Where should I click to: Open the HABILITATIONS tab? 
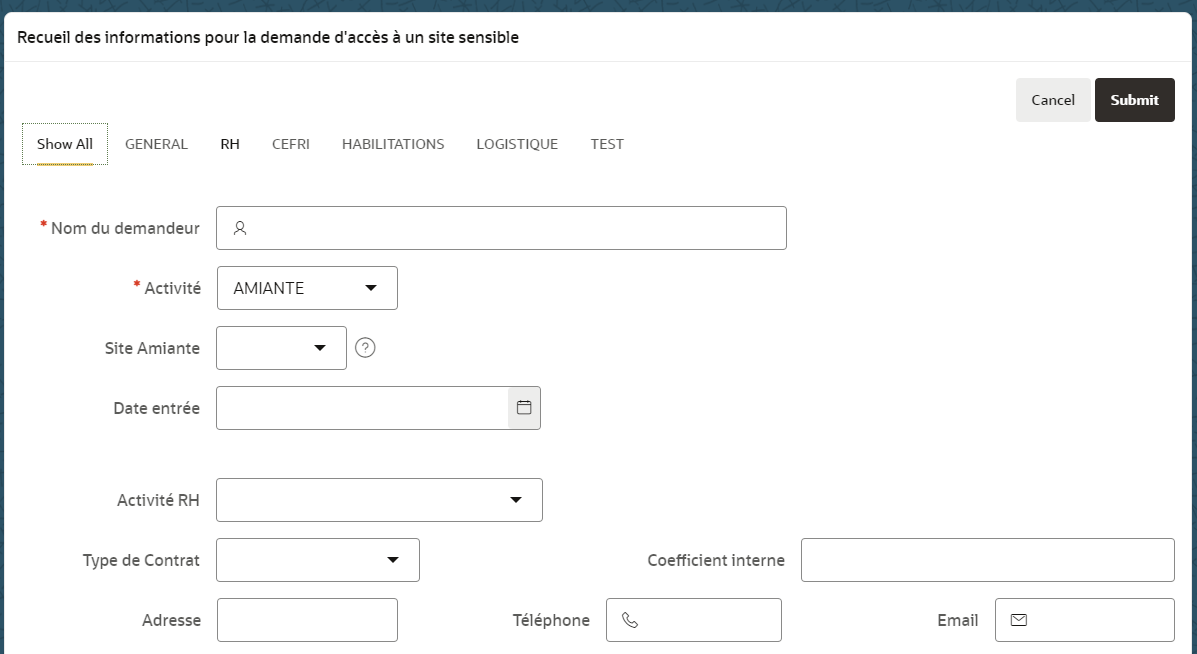pyautogui.click(x=392, y=144)
